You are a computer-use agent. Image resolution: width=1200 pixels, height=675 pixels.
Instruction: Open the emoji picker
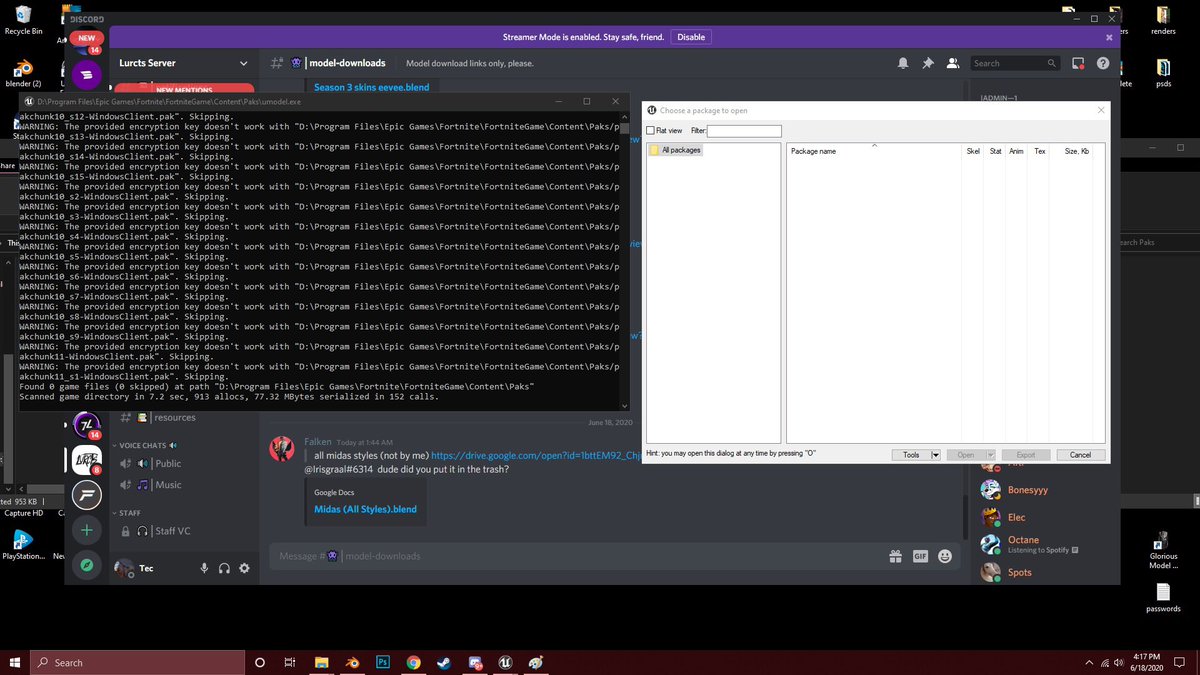click(x=945, y=556)
